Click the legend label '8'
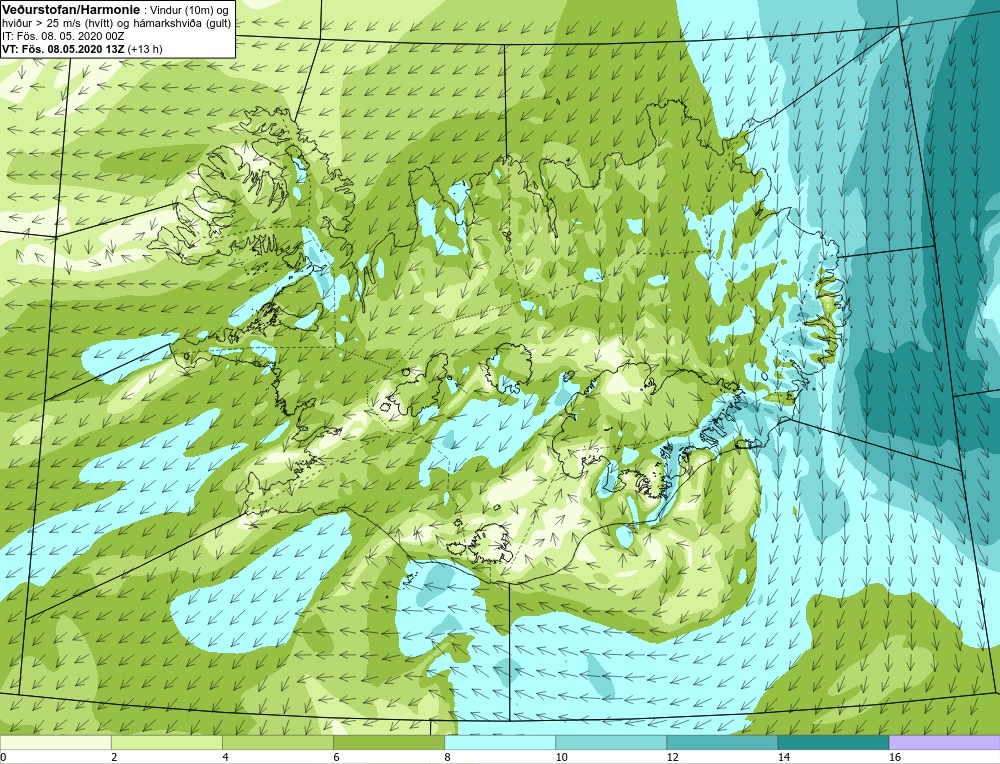The height and width of the screenshot is (764, 1000). pyautogui.click(x=447, y=757)
